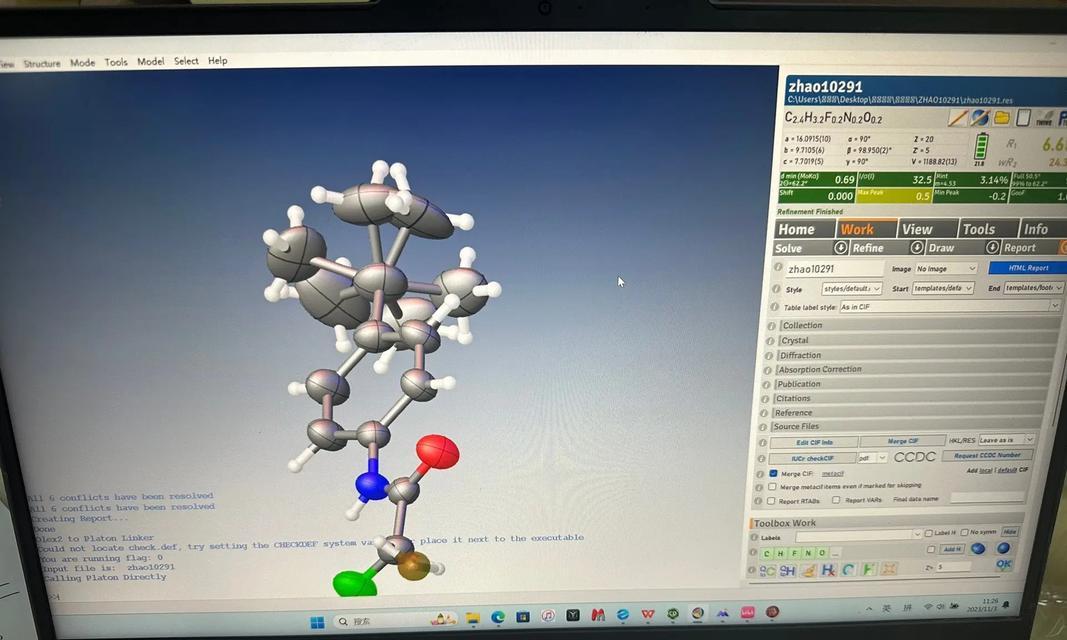Click the Edit CIF Info button

[x=814, y=442]
